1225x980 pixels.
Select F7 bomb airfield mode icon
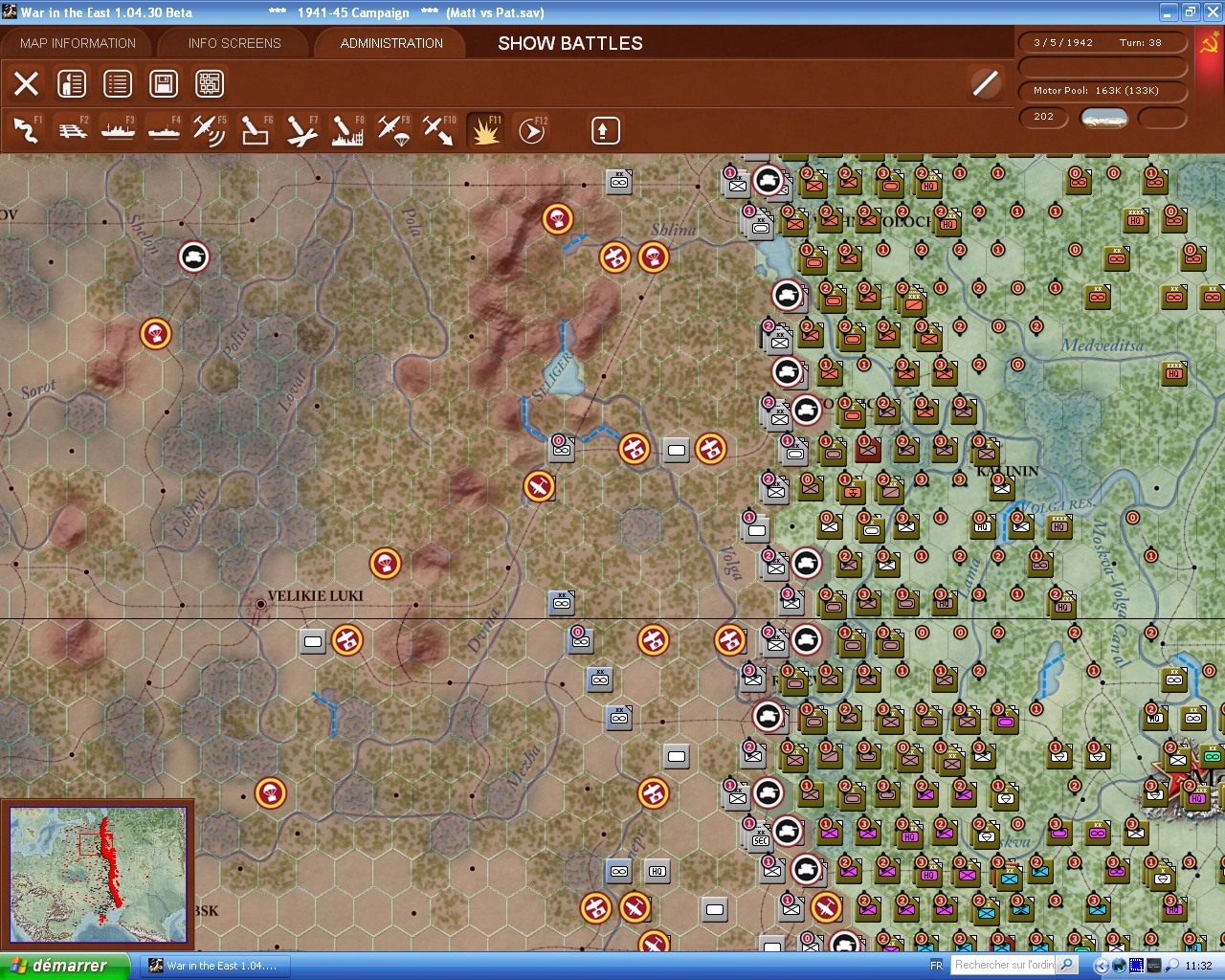(301, 130)
